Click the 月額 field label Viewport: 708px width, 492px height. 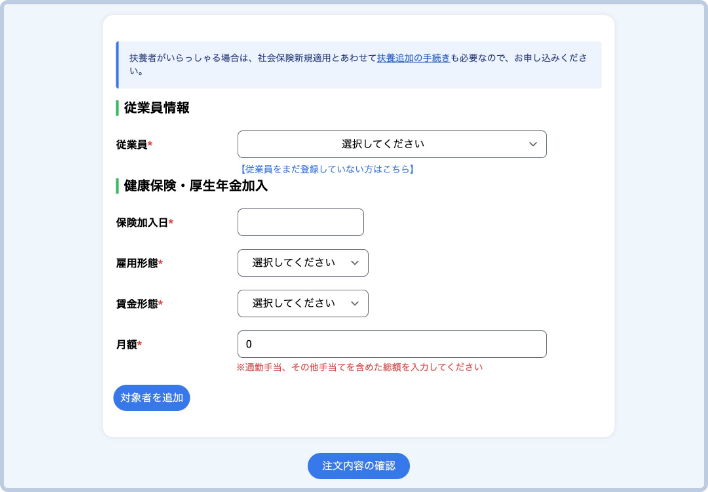coord(126,345)
